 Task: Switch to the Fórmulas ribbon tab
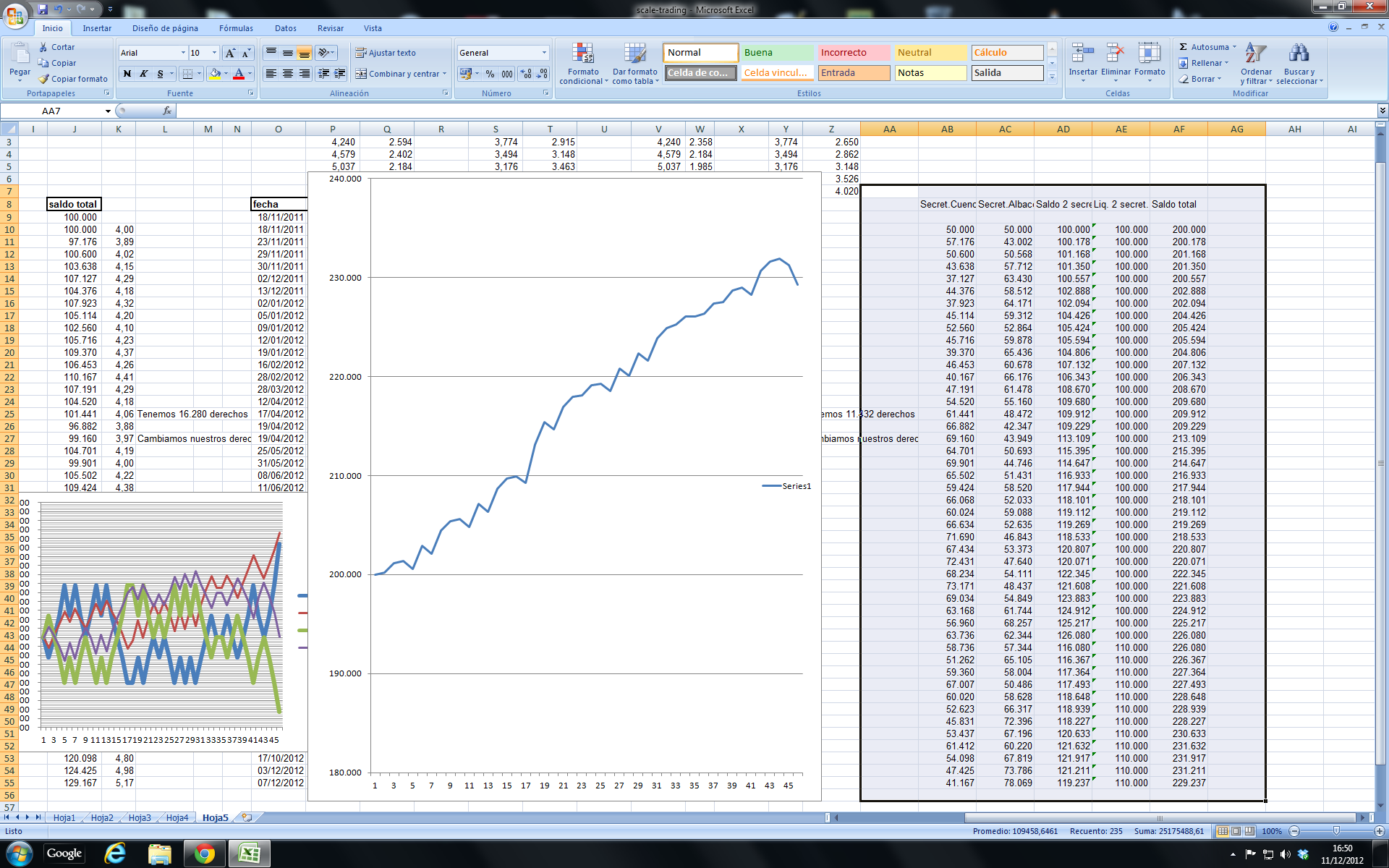coord(236,28)
